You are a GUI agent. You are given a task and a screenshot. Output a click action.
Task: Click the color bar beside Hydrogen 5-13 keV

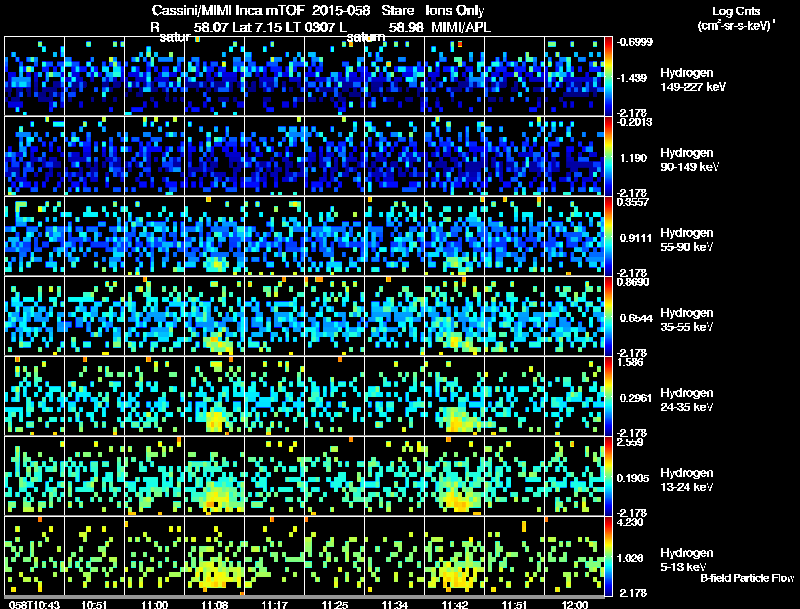[608, 556]
